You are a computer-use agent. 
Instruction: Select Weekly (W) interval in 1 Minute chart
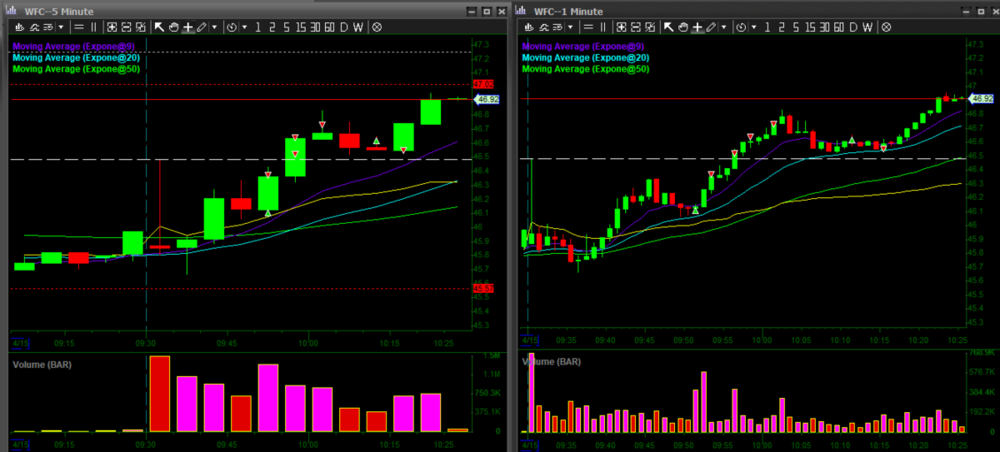click(x=866, y=28)
